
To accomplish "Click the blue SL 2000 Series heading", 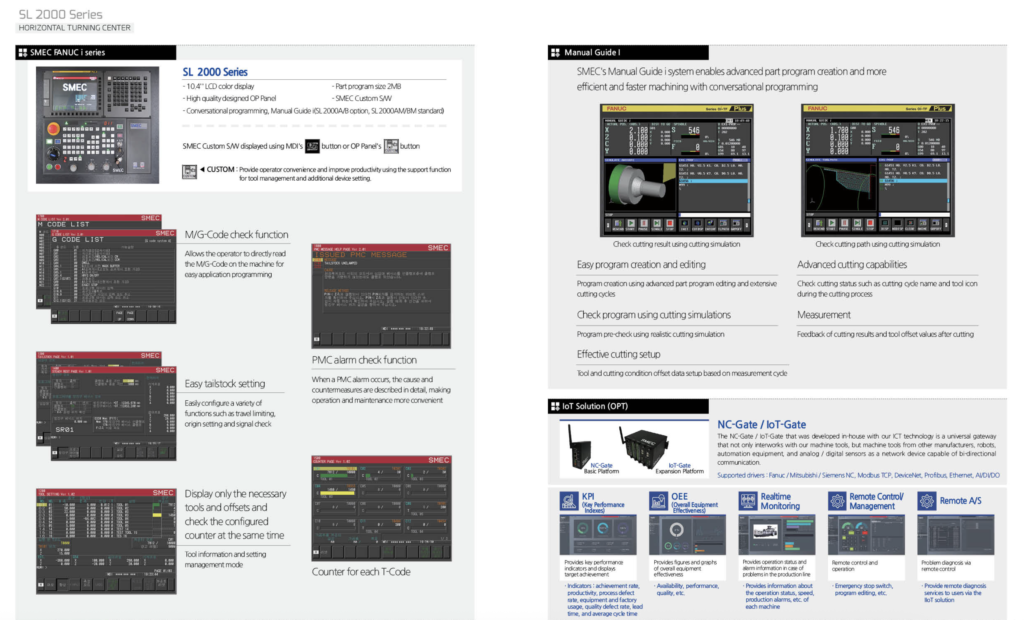I will pyautogui.click(x=215, y=72).
